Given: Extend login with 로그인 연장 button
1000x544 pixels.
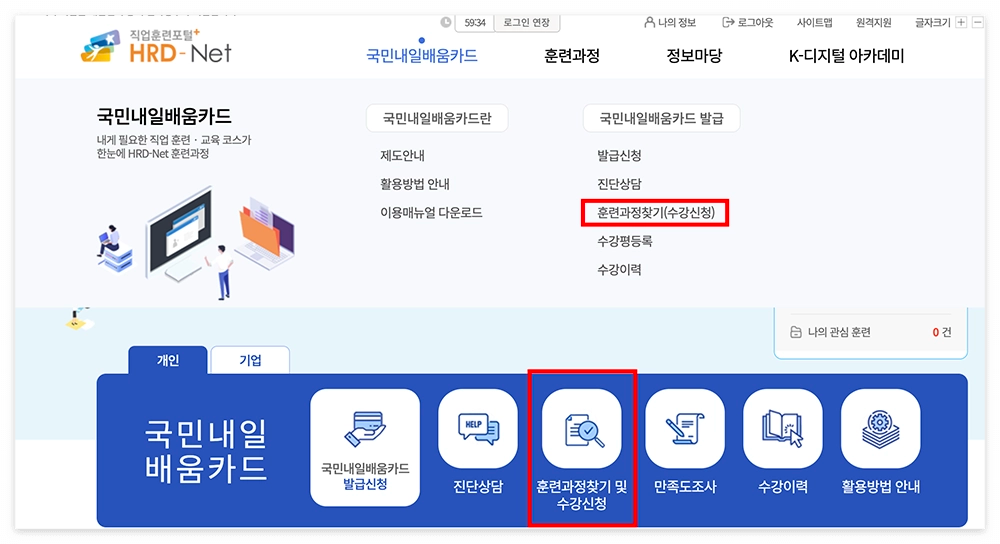Looking at the screenshot, I should point(527,22).
